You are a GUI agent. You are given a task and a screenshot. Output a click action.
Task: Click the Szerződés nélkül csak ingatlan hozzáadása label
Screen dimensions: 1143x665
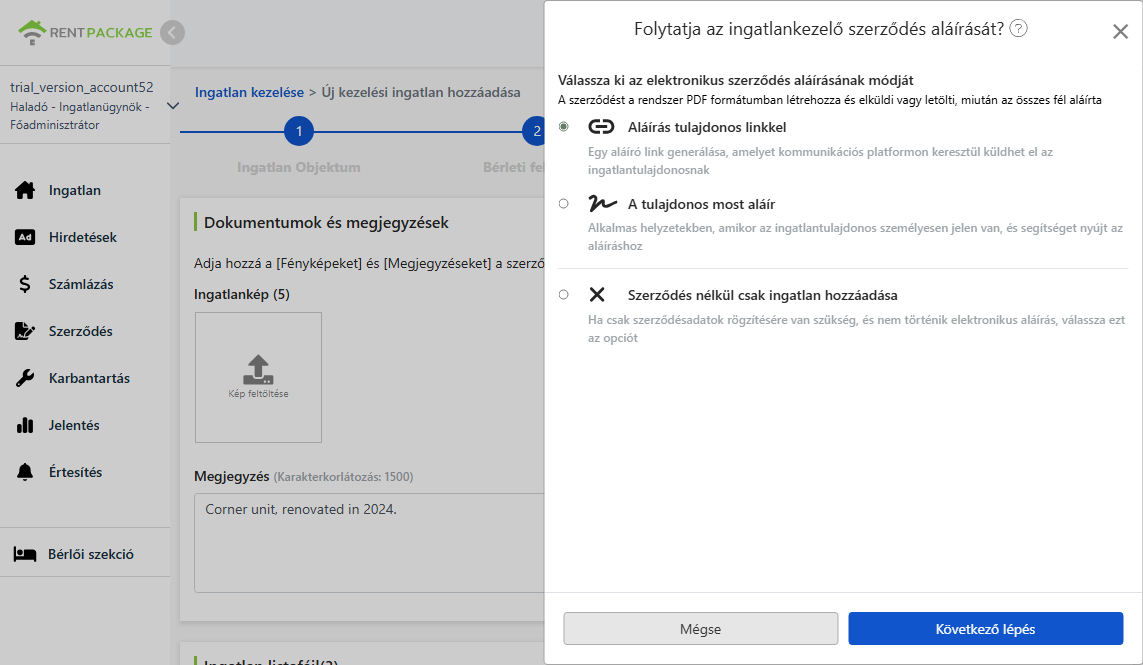pos(762,295)
